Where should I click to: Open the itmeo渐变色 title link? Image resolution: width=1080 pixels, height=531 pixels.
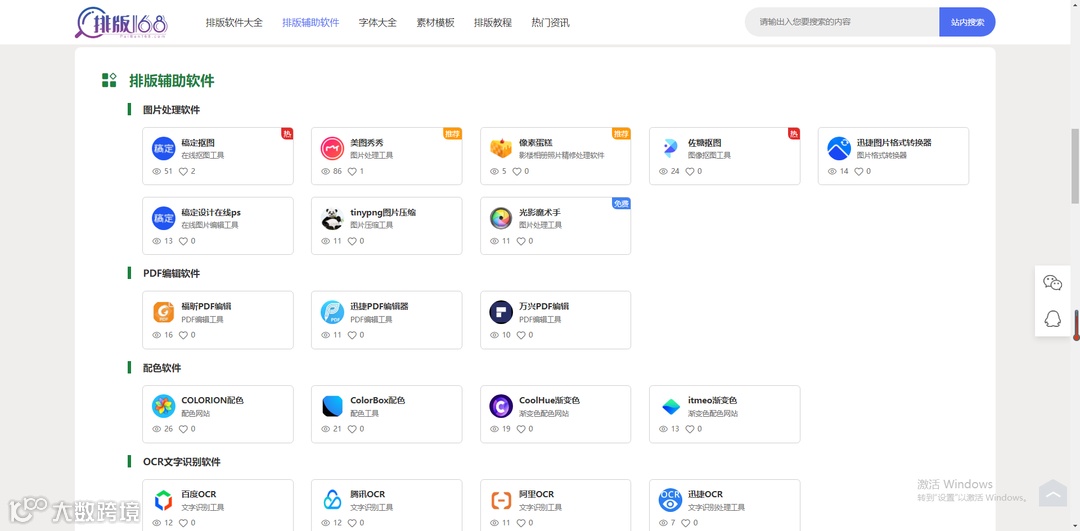click(x=713, y=400)
